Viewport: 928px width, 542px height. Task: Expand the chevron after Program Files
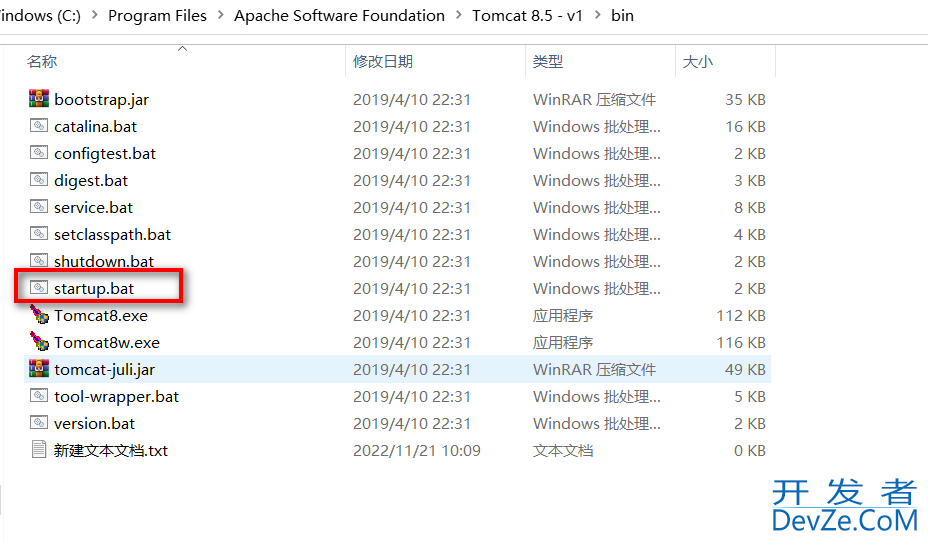221,15
